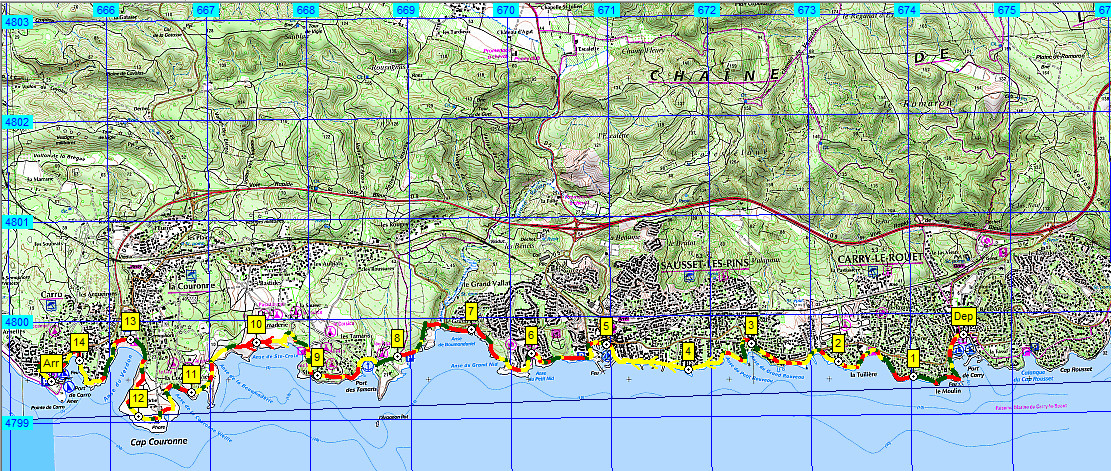Image resolution: width=1111 pixels, height=471 pixels.
Task: Click waypoint 14 near Carro
Action: coord(79,342)
